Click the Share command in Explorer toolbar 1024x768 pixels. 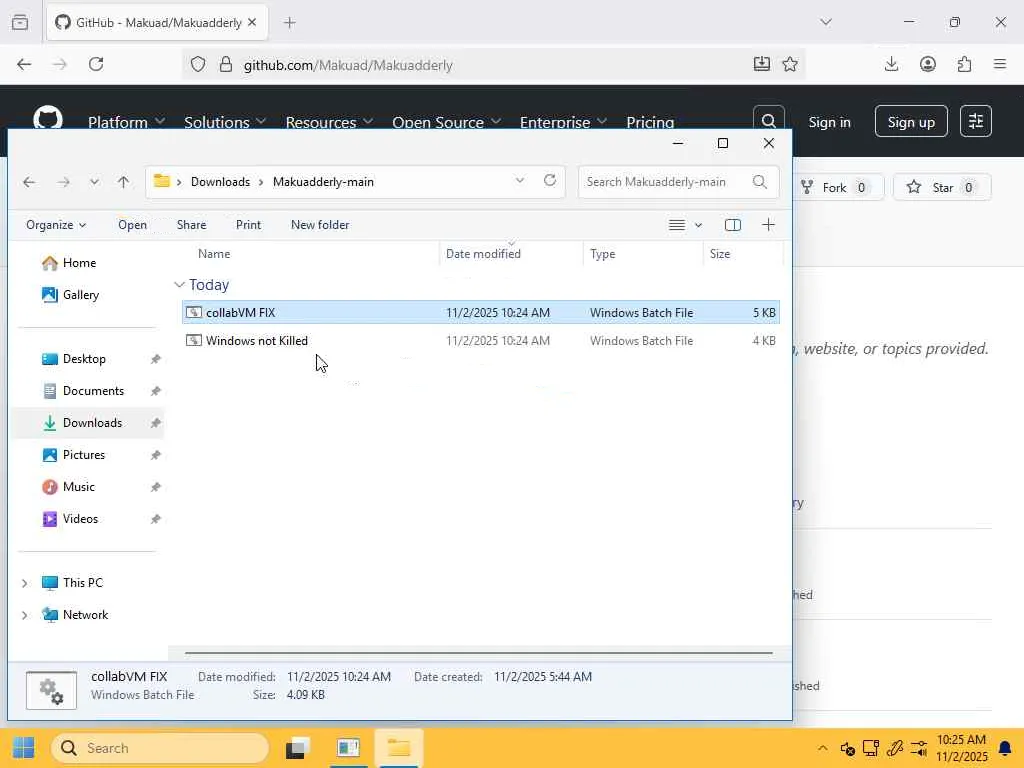[x=191, y=225]
